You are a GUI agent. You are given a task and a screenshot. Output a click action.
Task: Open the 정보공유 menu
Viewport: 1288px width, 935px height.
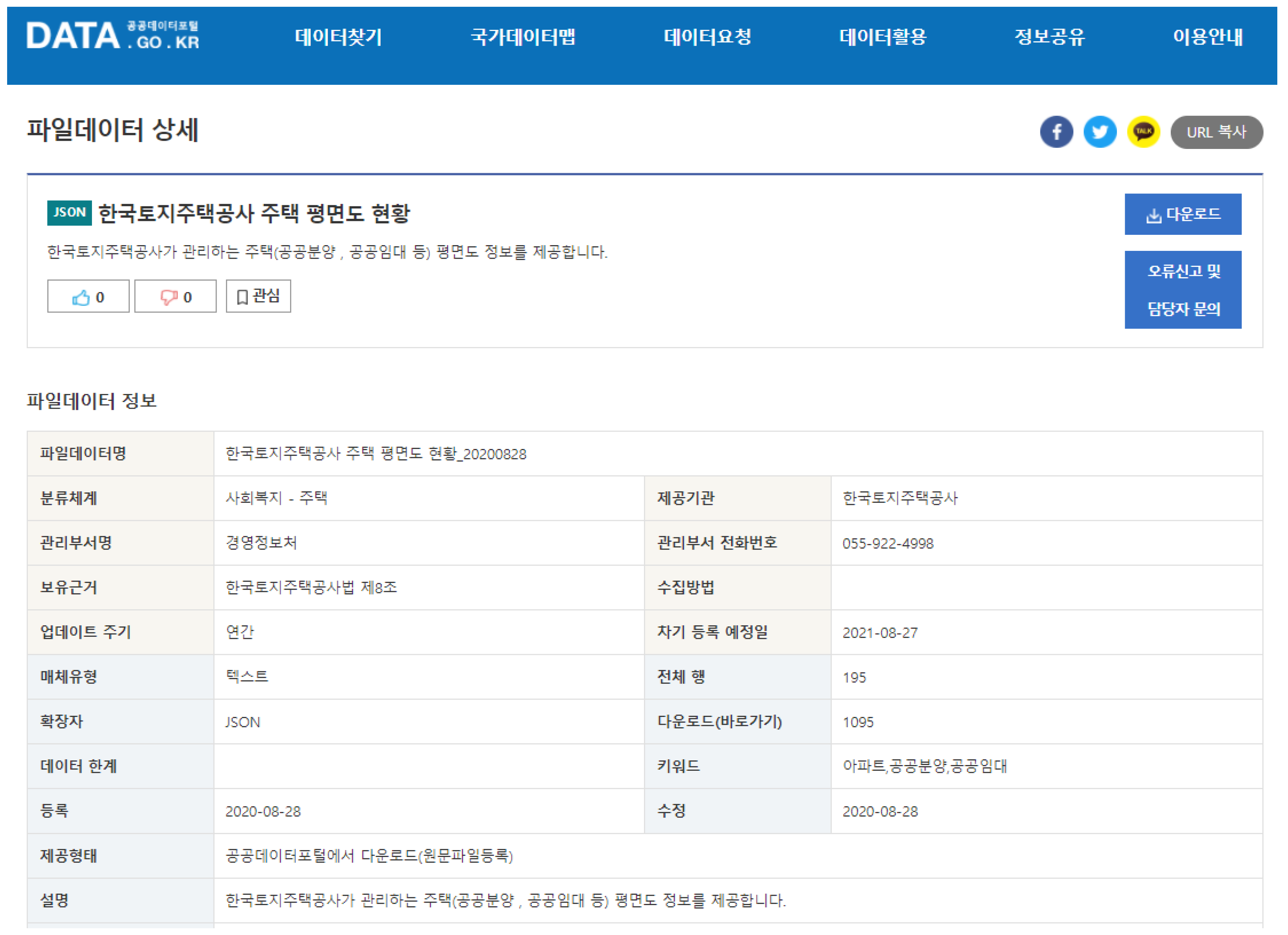tap(1050, 37)
